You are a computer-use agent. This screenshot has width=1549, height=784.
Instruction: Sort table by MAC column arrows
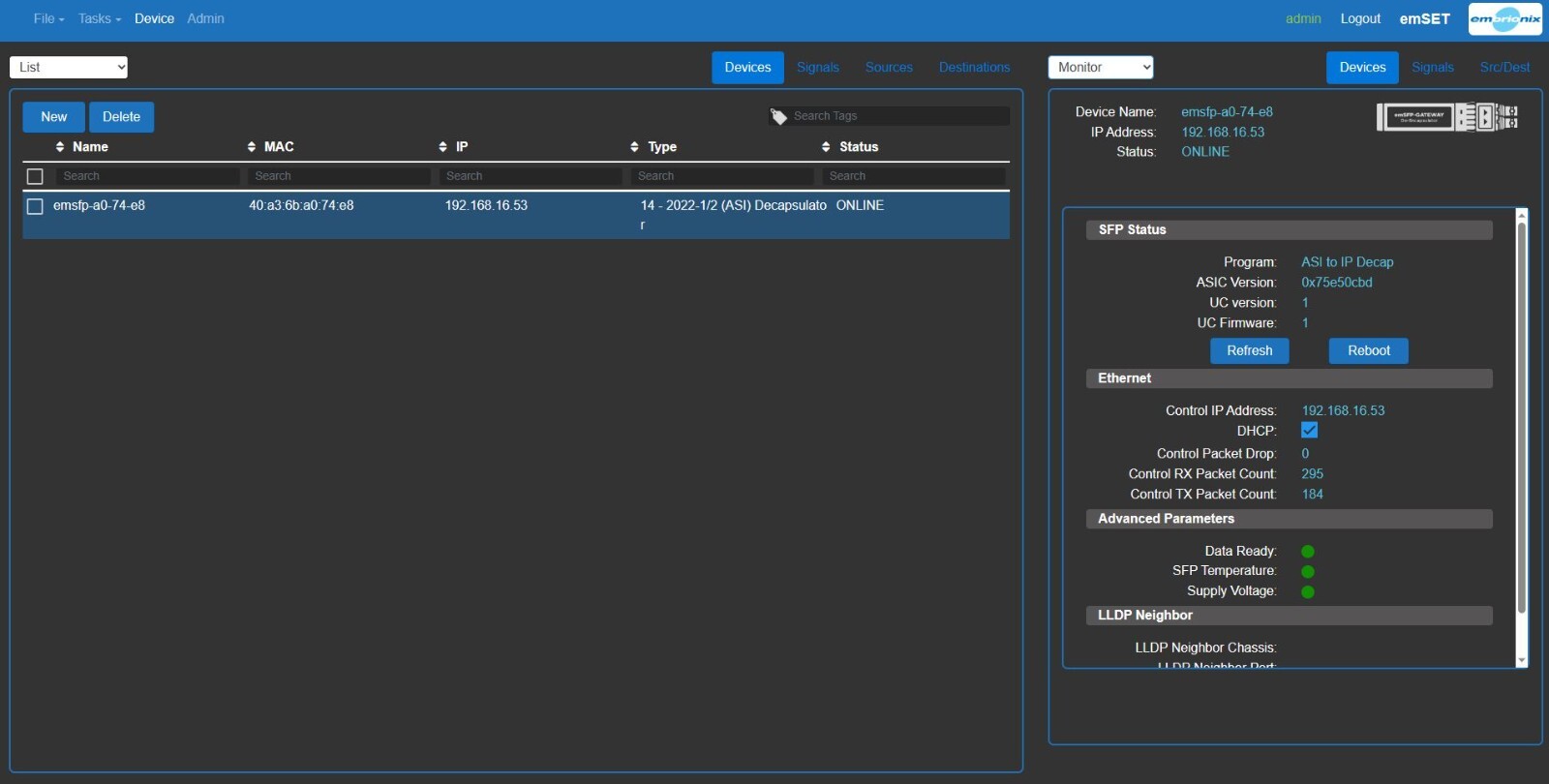click(x=252, y=147)
